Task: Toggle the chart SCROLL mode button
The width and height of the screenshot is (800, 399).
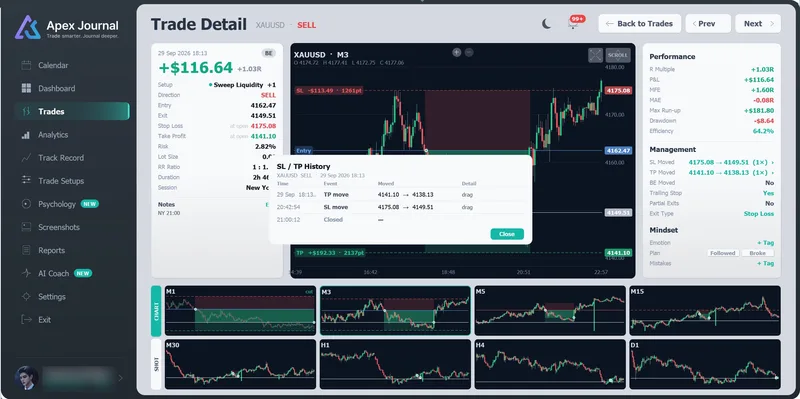Action: pos(618,55)
